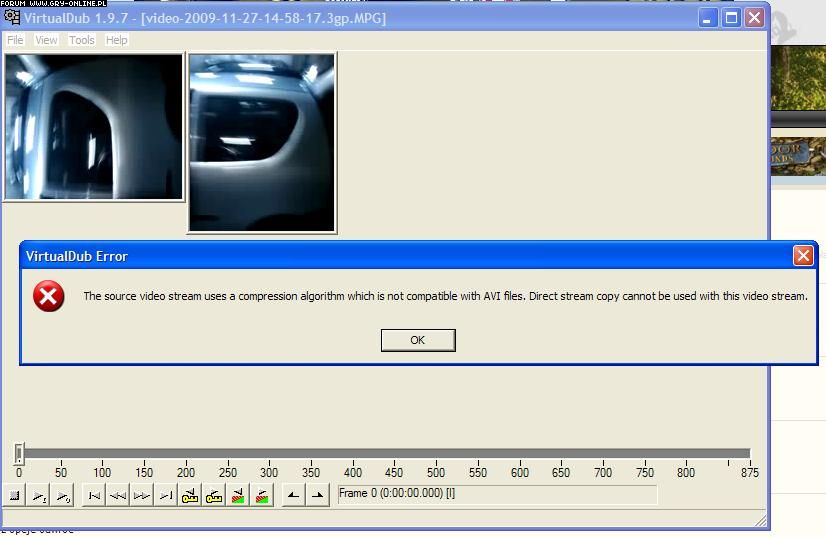Open the View menu

46,40
